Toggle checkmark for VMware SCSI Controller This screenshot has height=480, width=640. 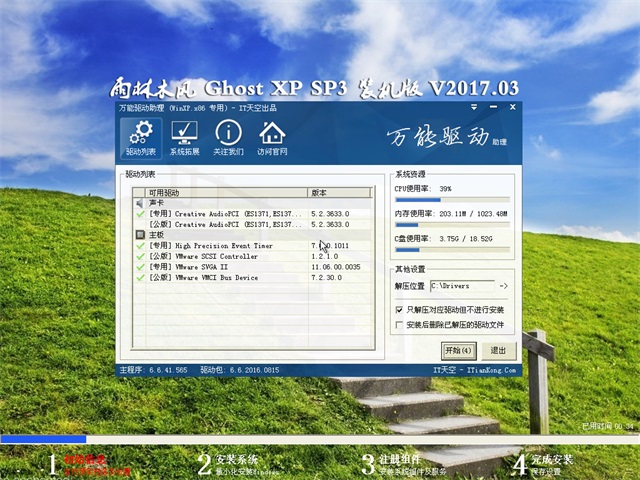[140, 256]
